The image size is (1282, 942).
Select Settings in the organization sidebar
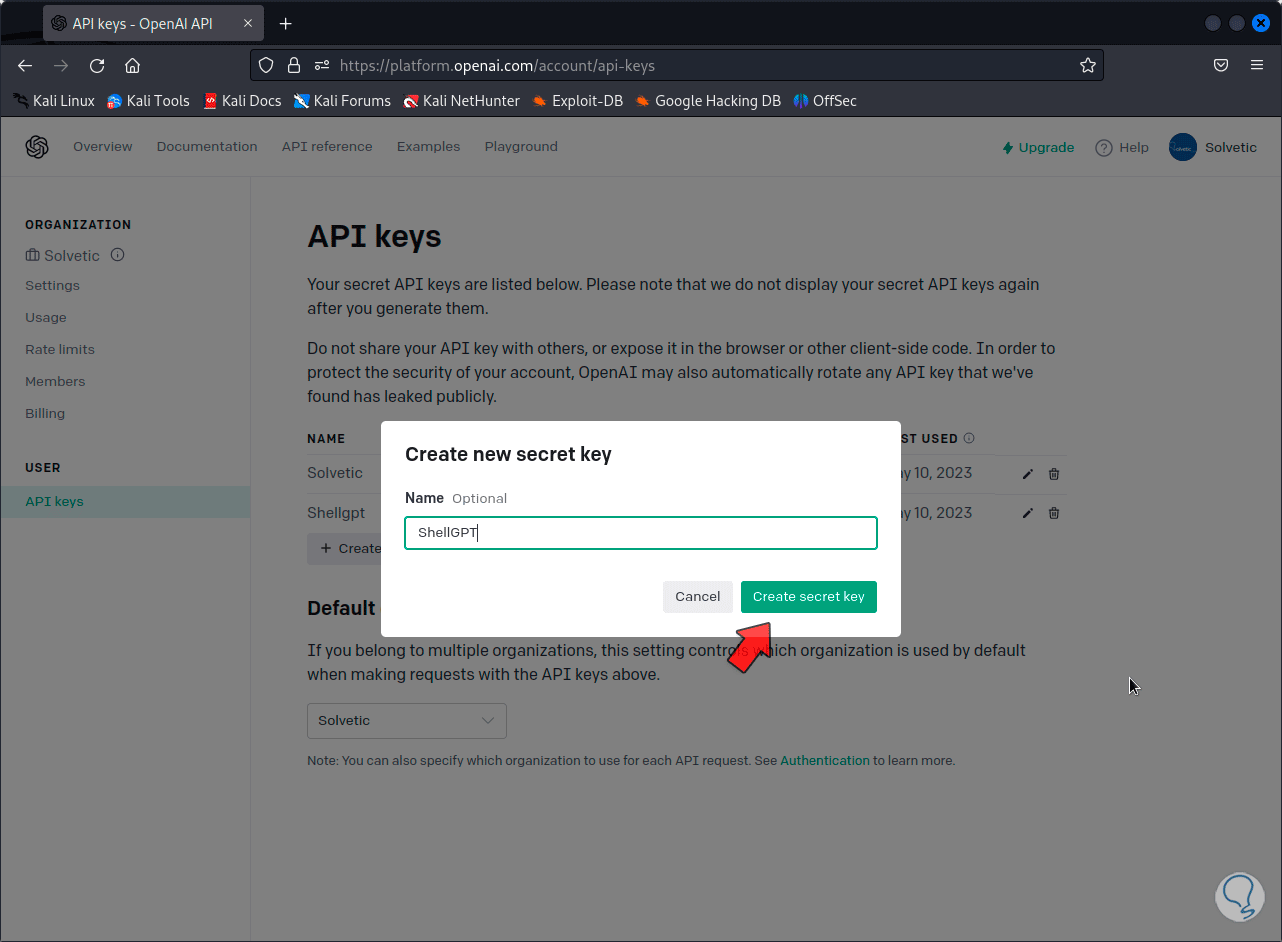[x=52, y=286]
